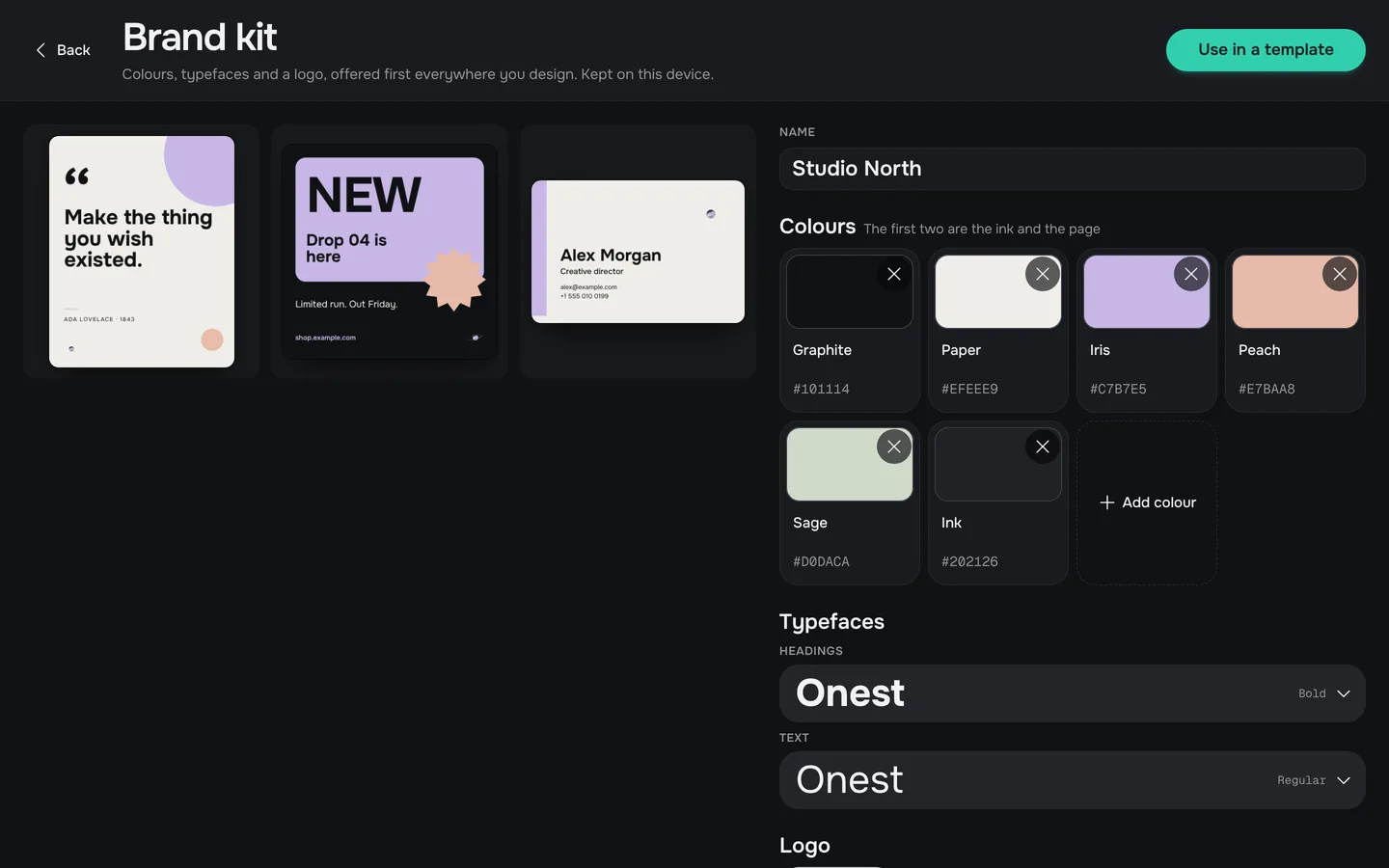Edit the Iris colour name

[1147, 350]
